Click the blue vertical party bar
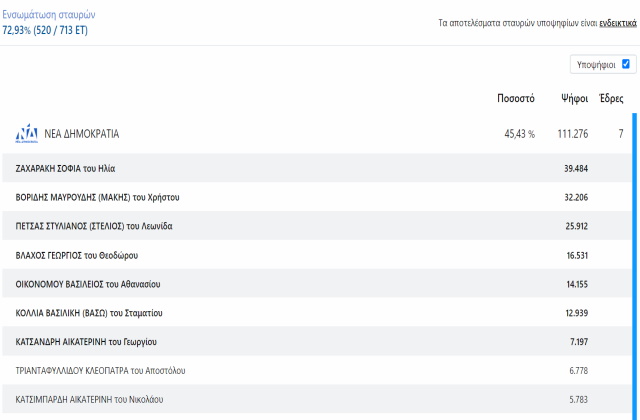This screenshot has width=640, height=420. pos(634,266)
